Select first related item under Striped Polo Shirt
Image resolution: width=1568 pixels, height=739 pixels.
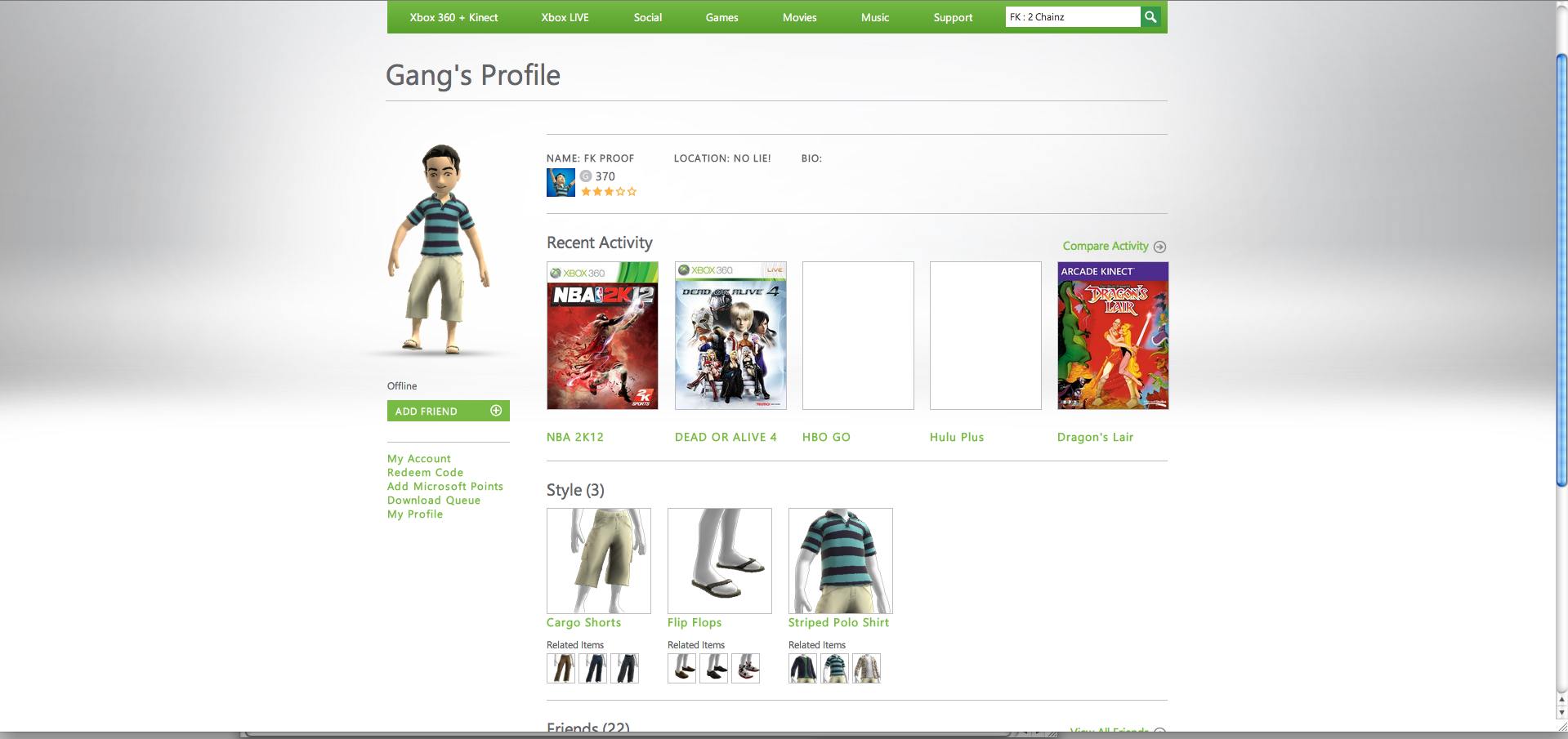click(802, 668)
